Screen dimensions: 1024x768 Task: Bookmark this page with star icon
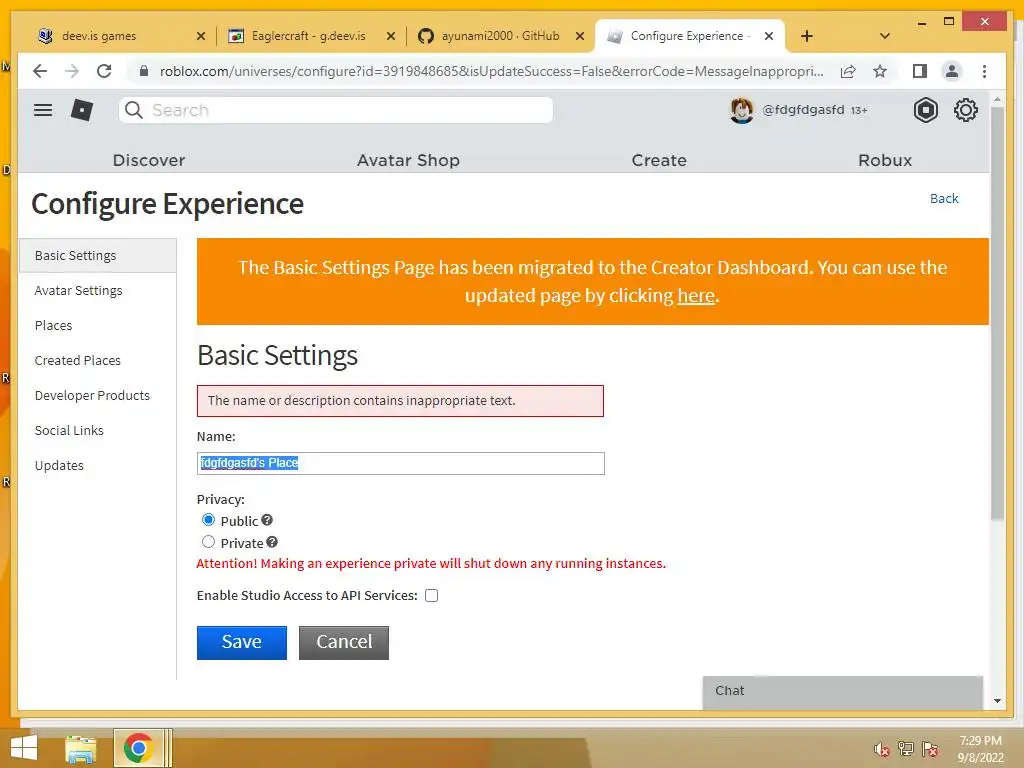pos(880,71)
